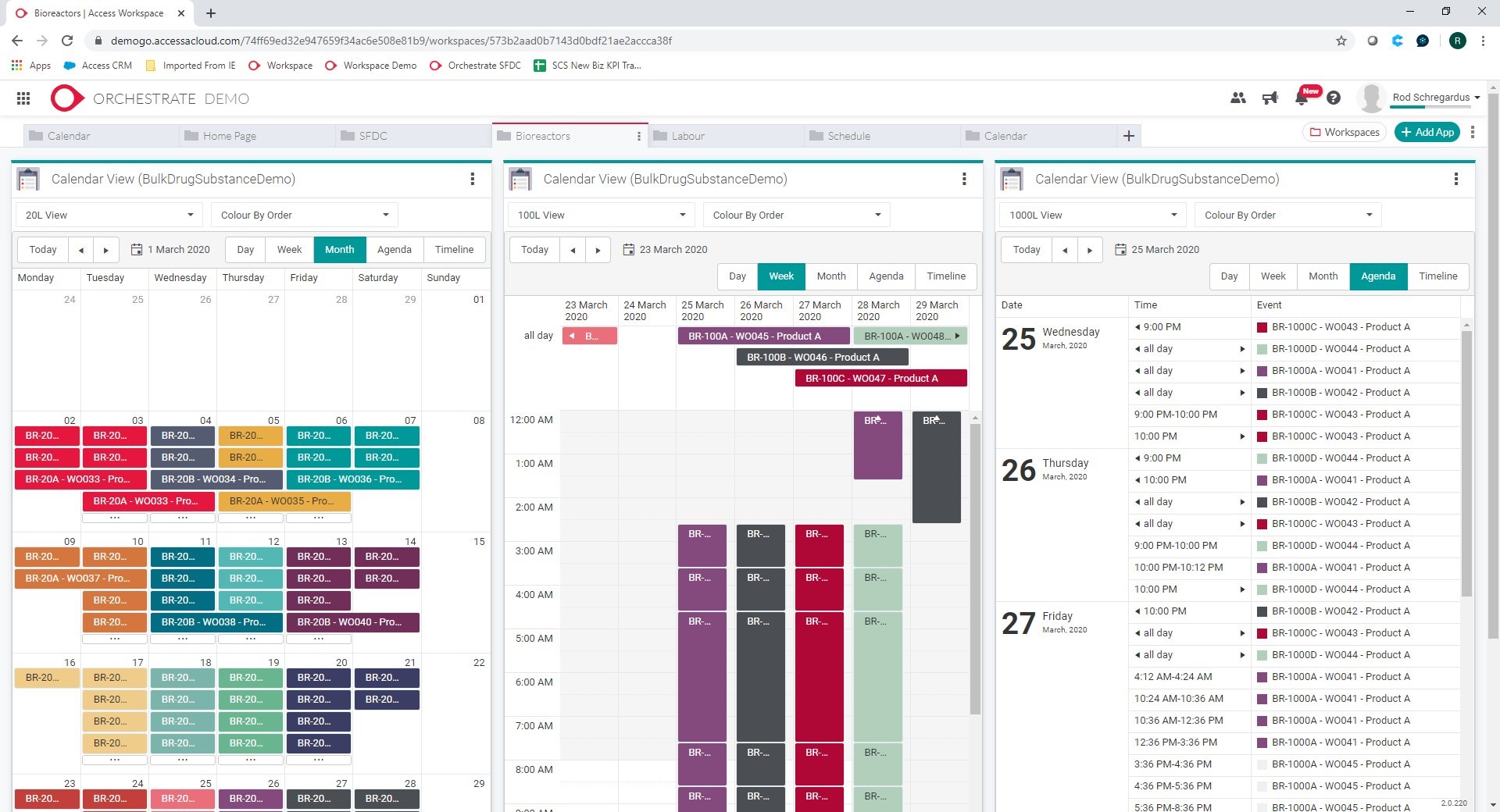Click the announcements megaphone icon

coord(1270,98)
